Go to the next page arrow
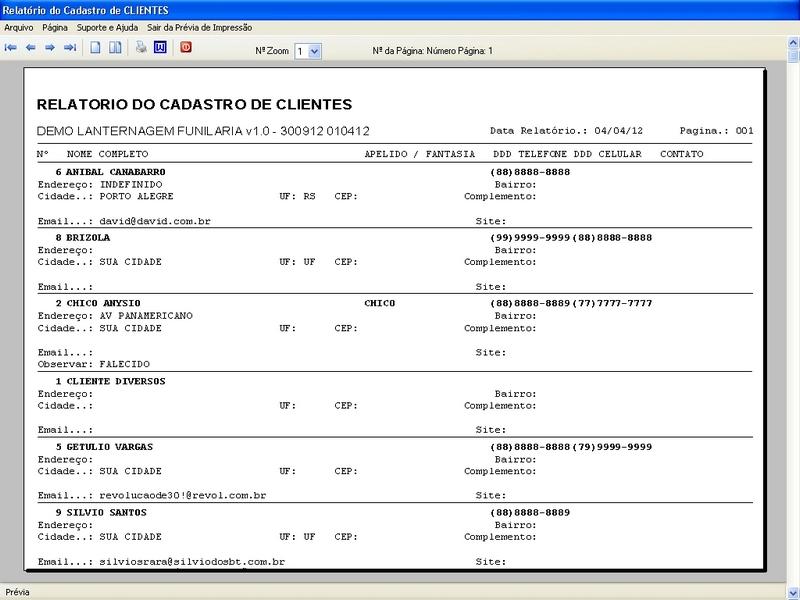The image size is (800, 600). (x=50, y=48)
